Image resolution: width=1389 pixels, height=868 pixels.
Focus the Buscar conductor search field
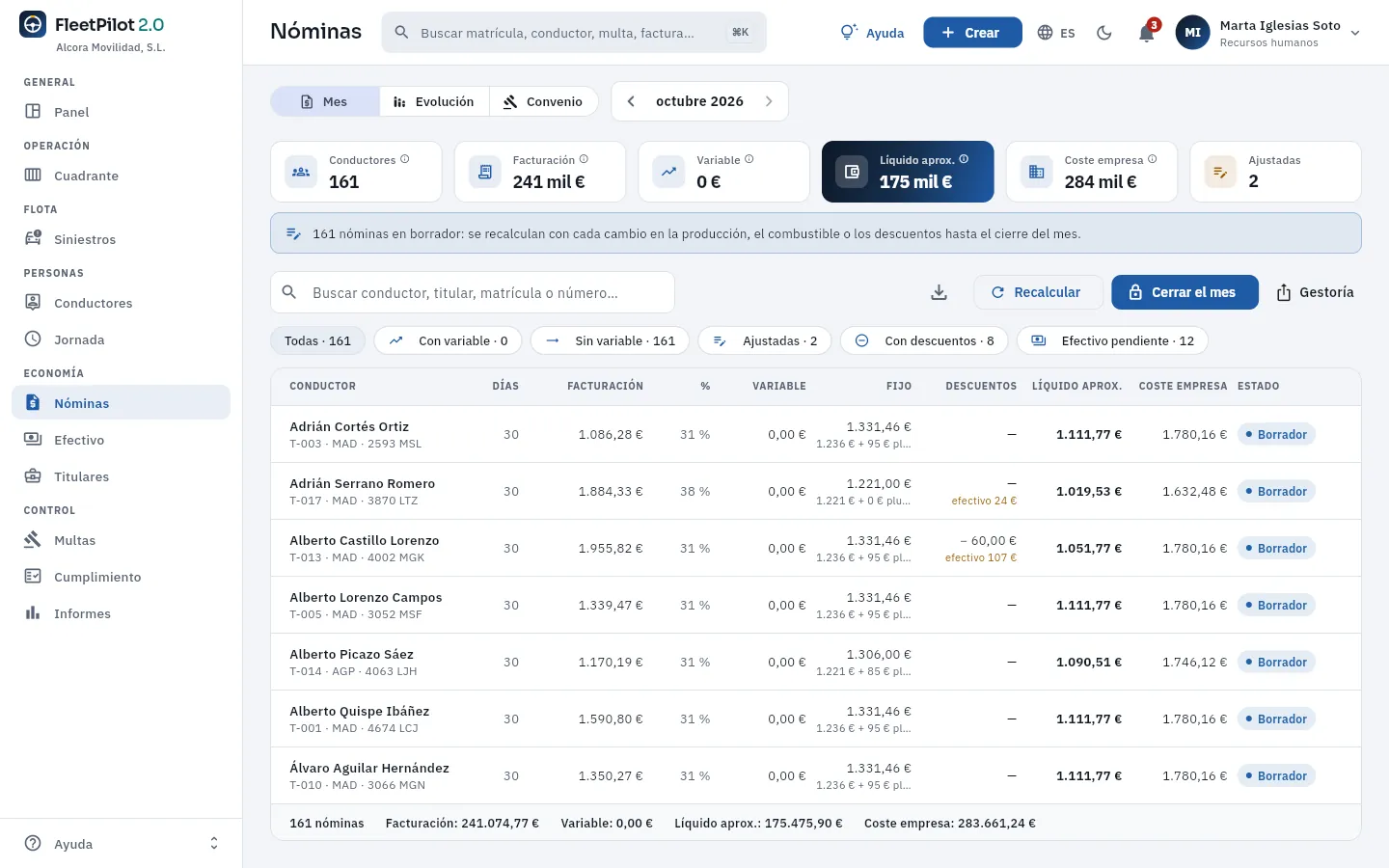[473, 292]
